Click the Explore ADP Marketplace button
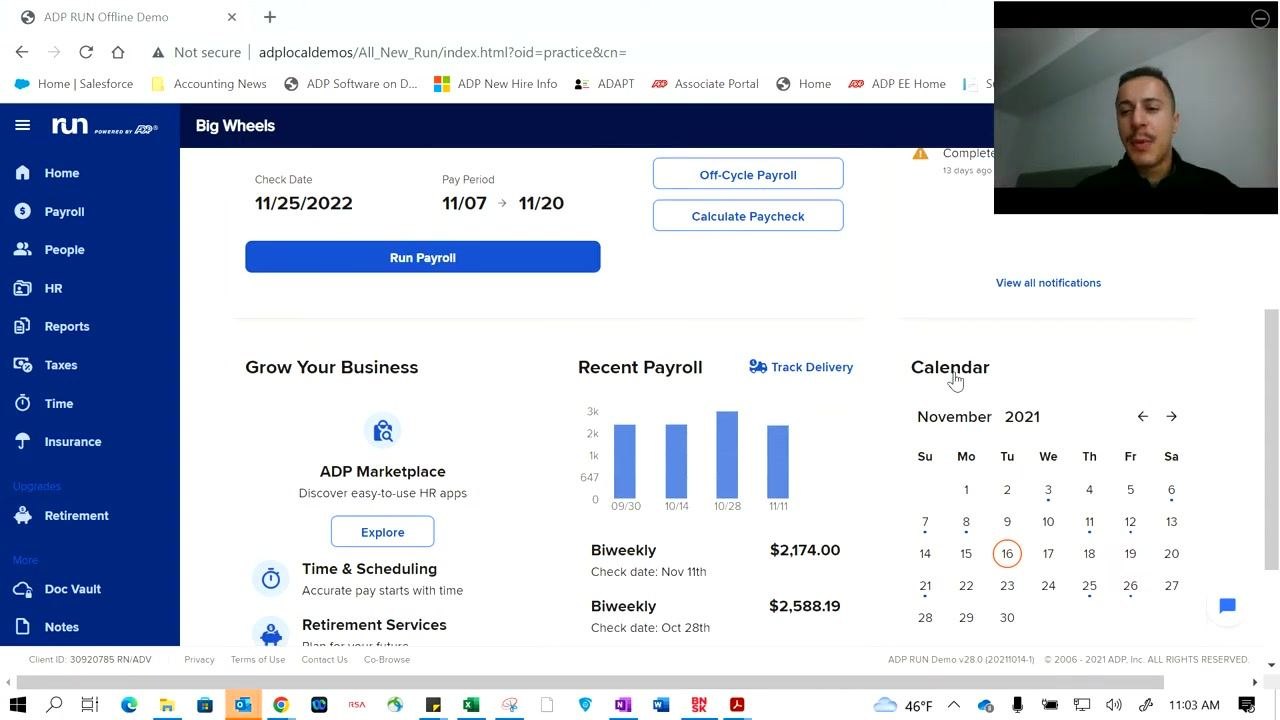 pos(382,532)
